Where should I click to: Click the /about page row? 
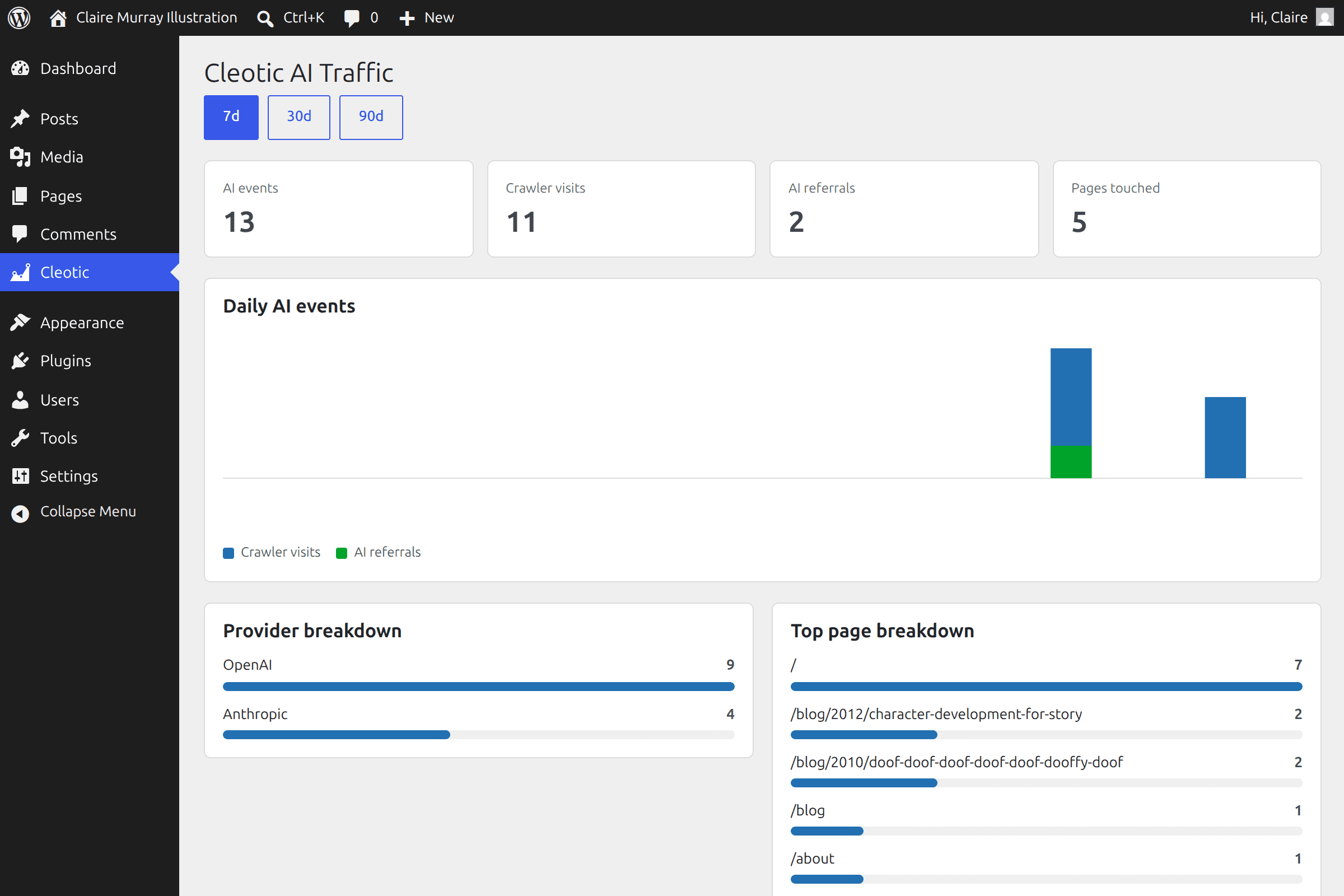tap(1046, 867)
